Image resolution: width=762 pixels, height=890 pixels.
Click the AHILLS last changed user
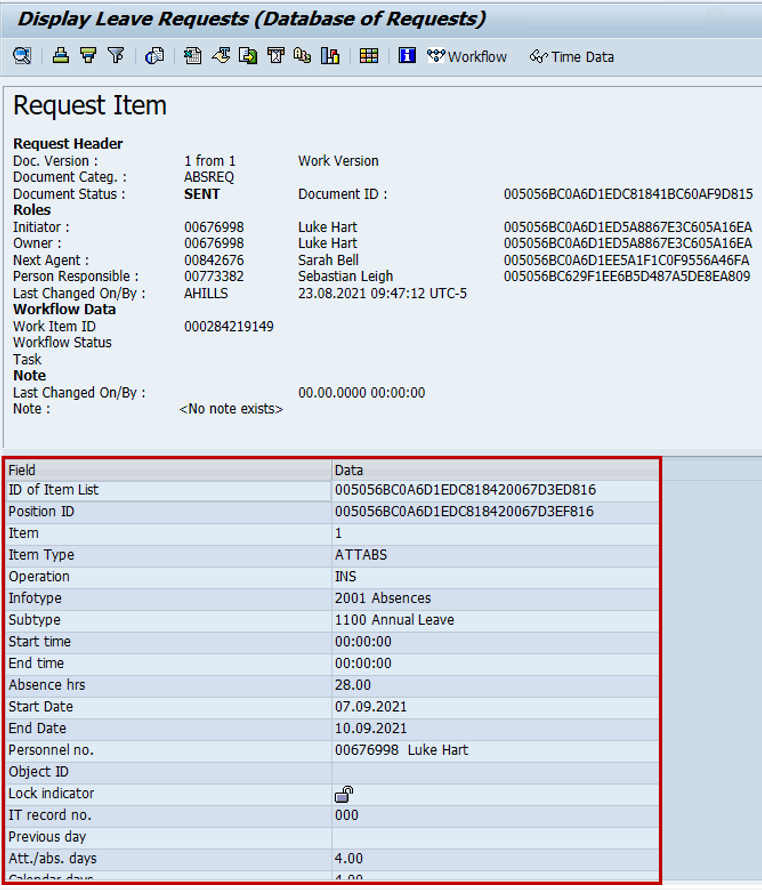pos(206,294)
